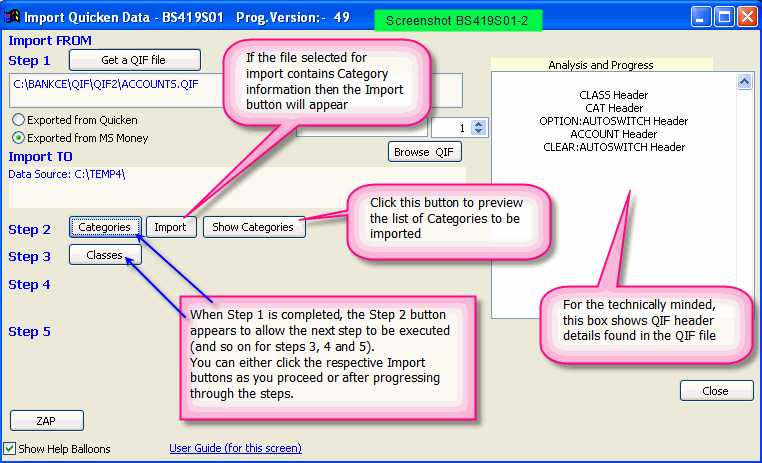Click the Classes button in Step 3
This screenshot has width=762, height=463.
(105, 255)
